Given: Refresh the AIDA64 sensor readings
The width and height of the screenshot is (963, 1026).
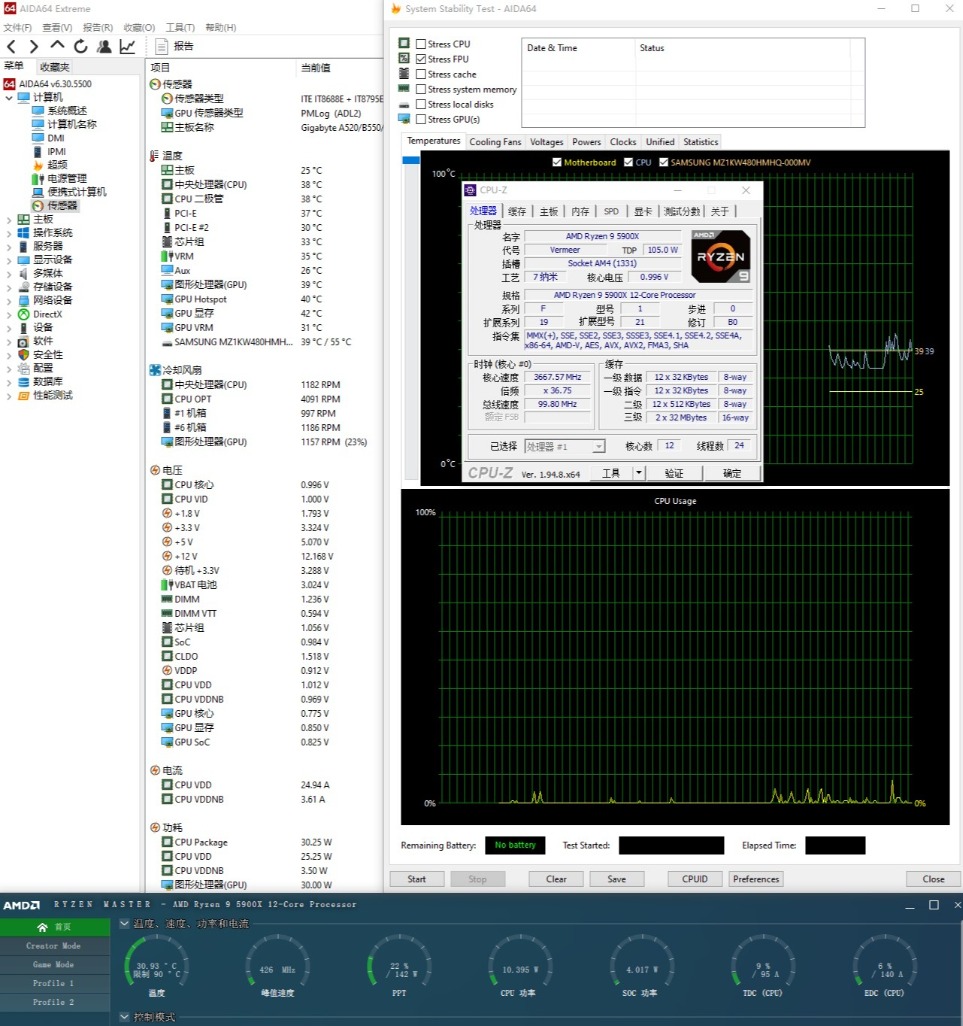Looking at the screenshot, I should [80, 46].
